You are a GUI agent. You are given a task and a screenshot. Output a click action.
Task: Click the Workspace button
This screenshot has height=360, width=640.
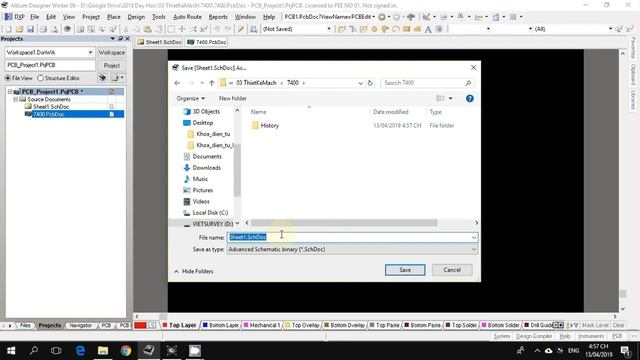[x=111, y=53]
